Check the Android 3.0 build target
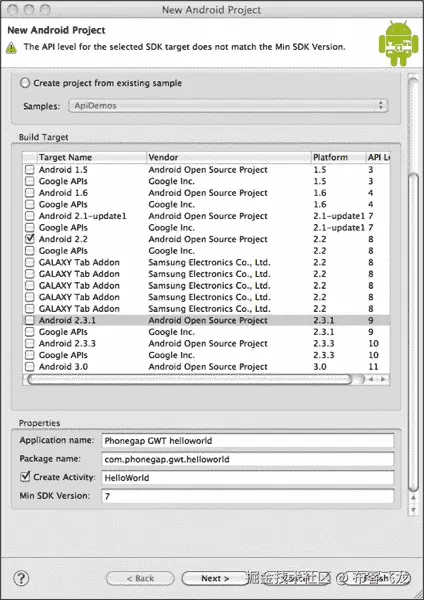Viewport: 424px width, 600px height. [x=29, y=367]
